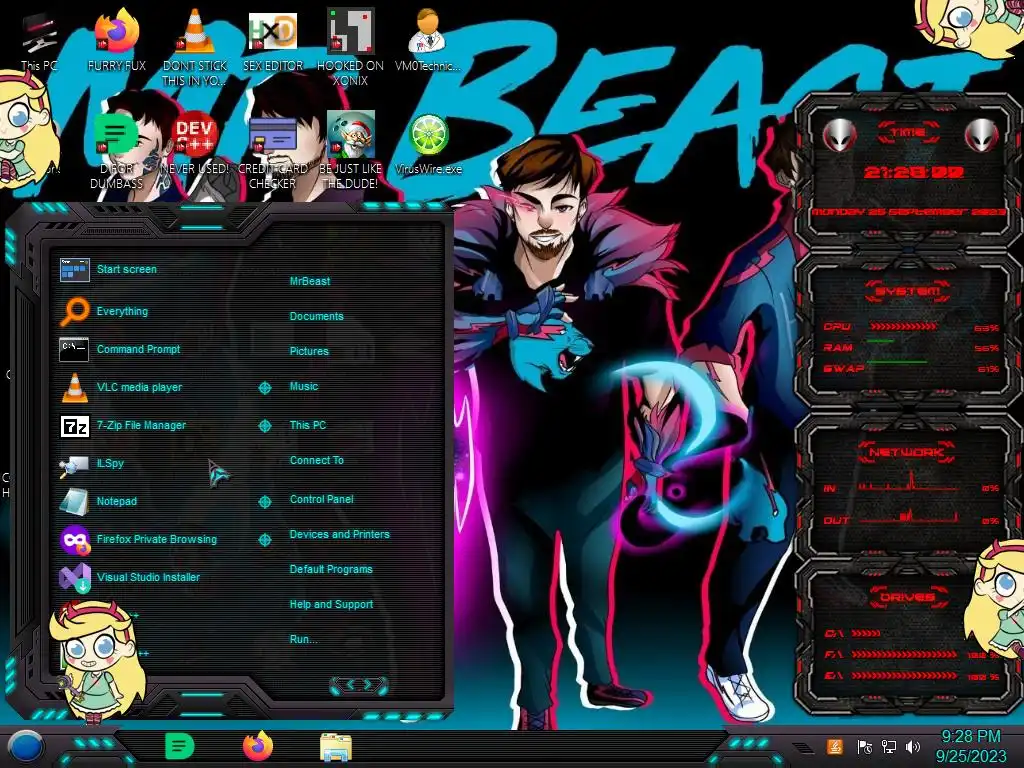Viewport: 1024px width, 768px height.
Task: Open the HxD SEX EDITOR desktop shortcut
Action: coord(272,39)
